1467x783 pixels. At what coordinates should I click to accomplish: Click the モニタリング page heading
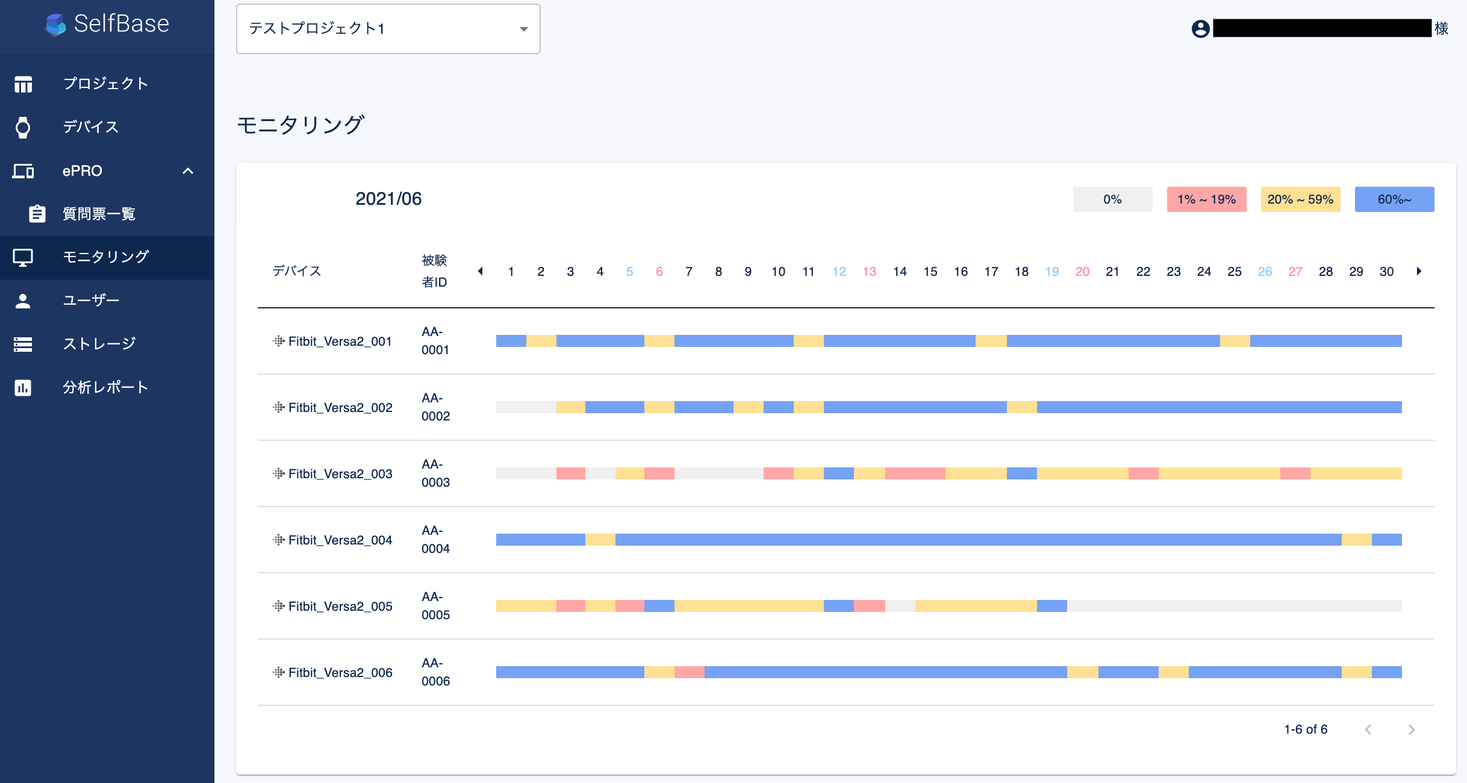[x=300, y=125]
